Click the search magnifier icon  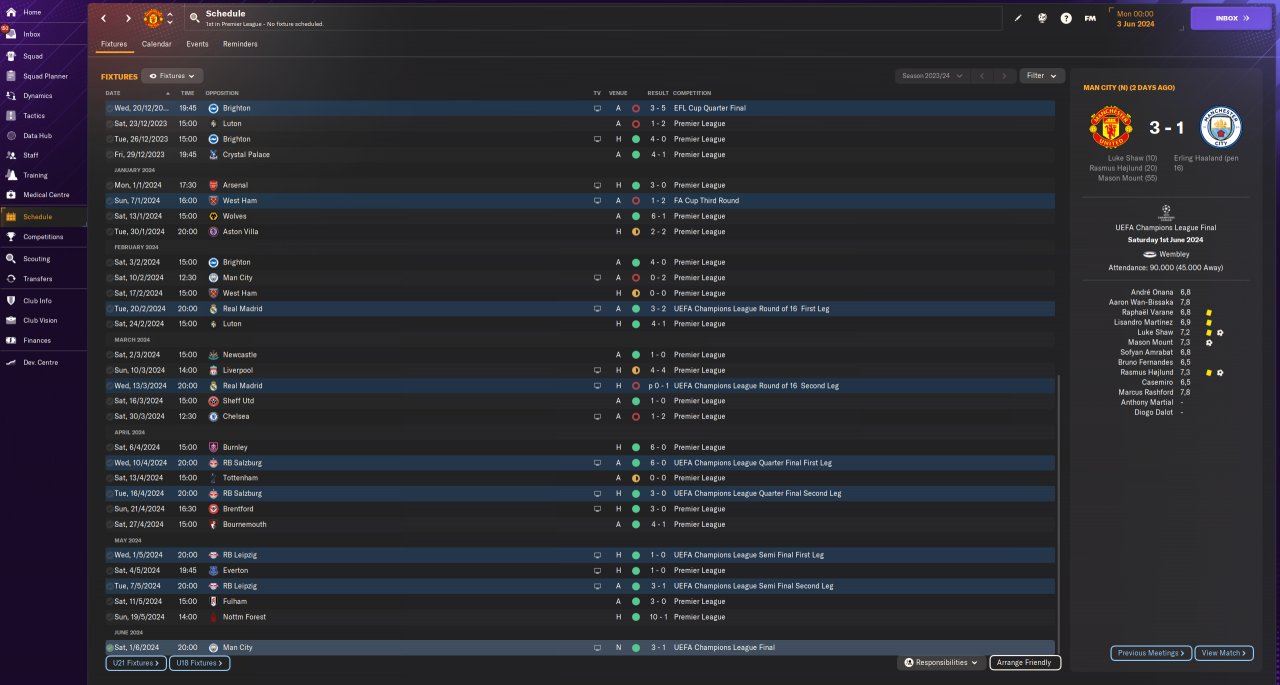click(x=193, y=18)
